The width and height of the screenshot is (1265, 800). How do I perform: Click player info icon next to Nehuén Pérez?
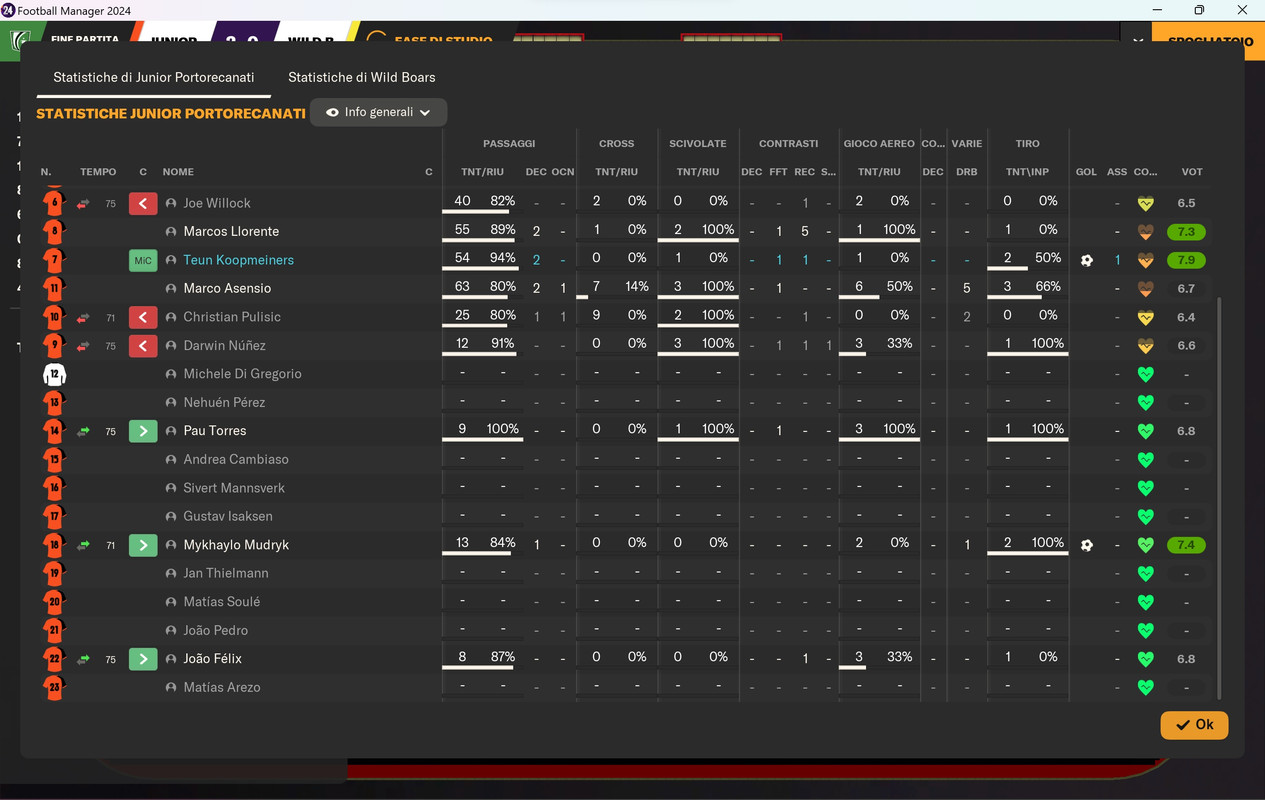coord(171,402)
